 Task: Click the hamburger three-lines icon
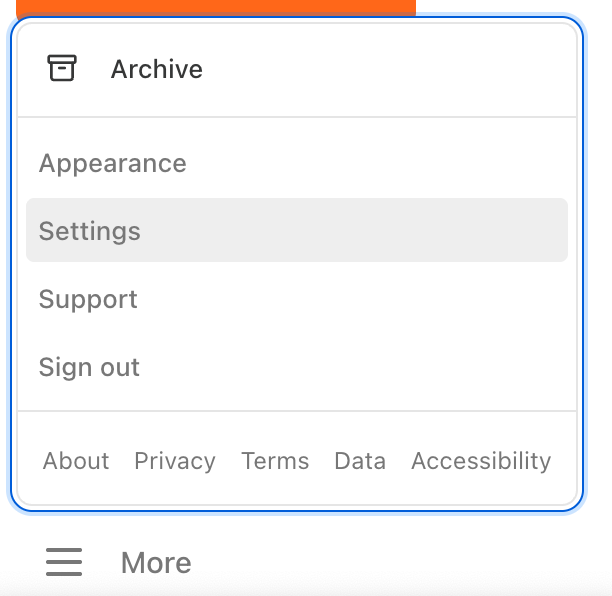(x=64, y=563)
